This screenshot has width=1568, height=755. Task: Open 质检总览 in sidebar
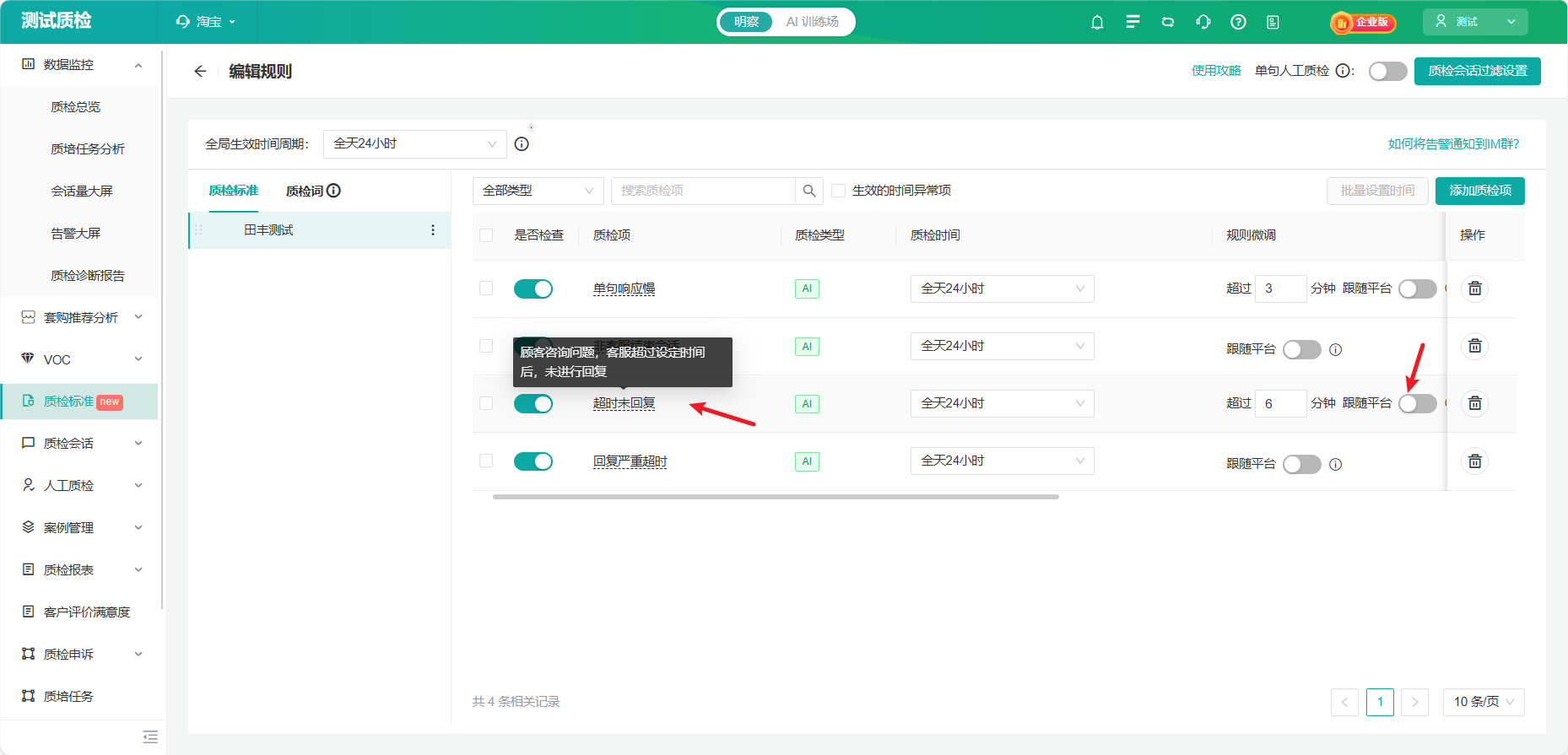75,107
